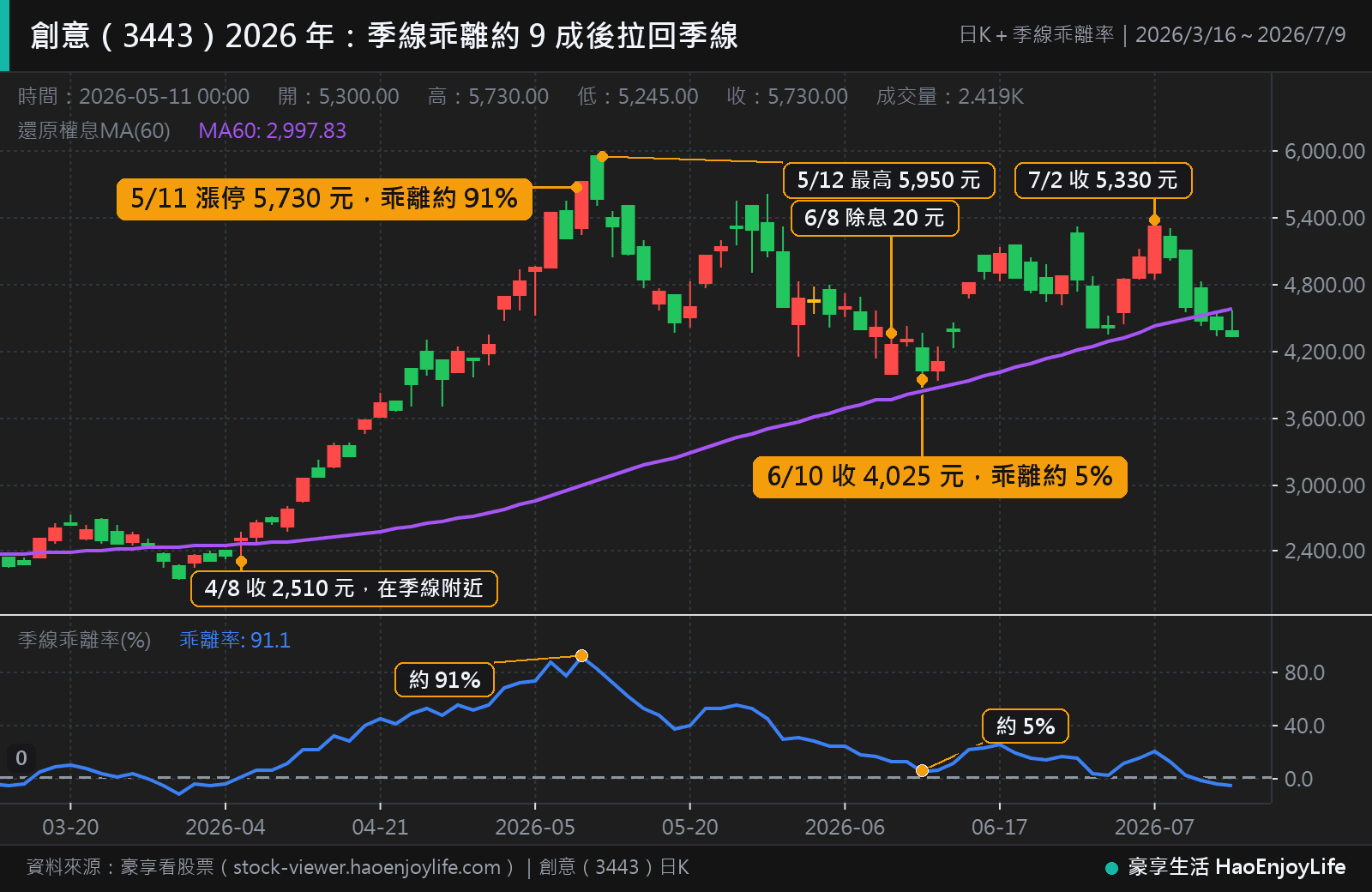The width and height of the screenshot is (1372, 892).
Task: Click the orange marker at 7/2 candle top
Action: tap(1154, 220)
